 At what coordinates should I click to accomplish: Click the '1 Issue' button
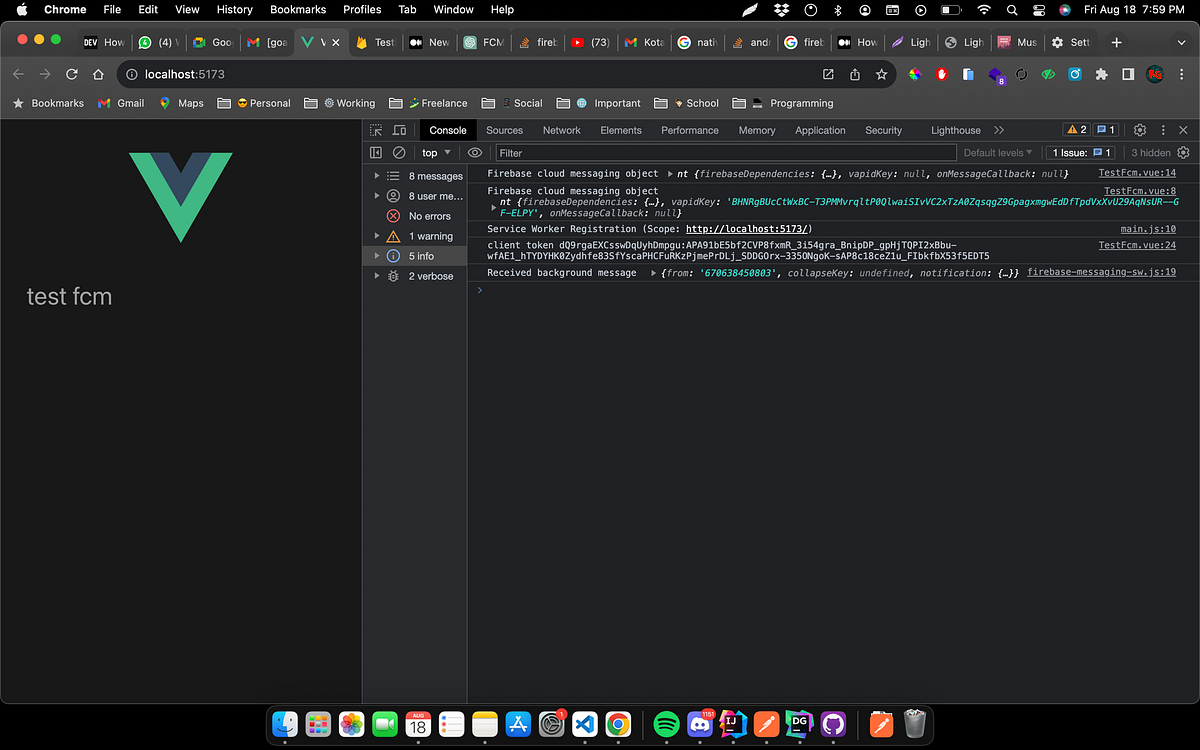(1080, 152)
